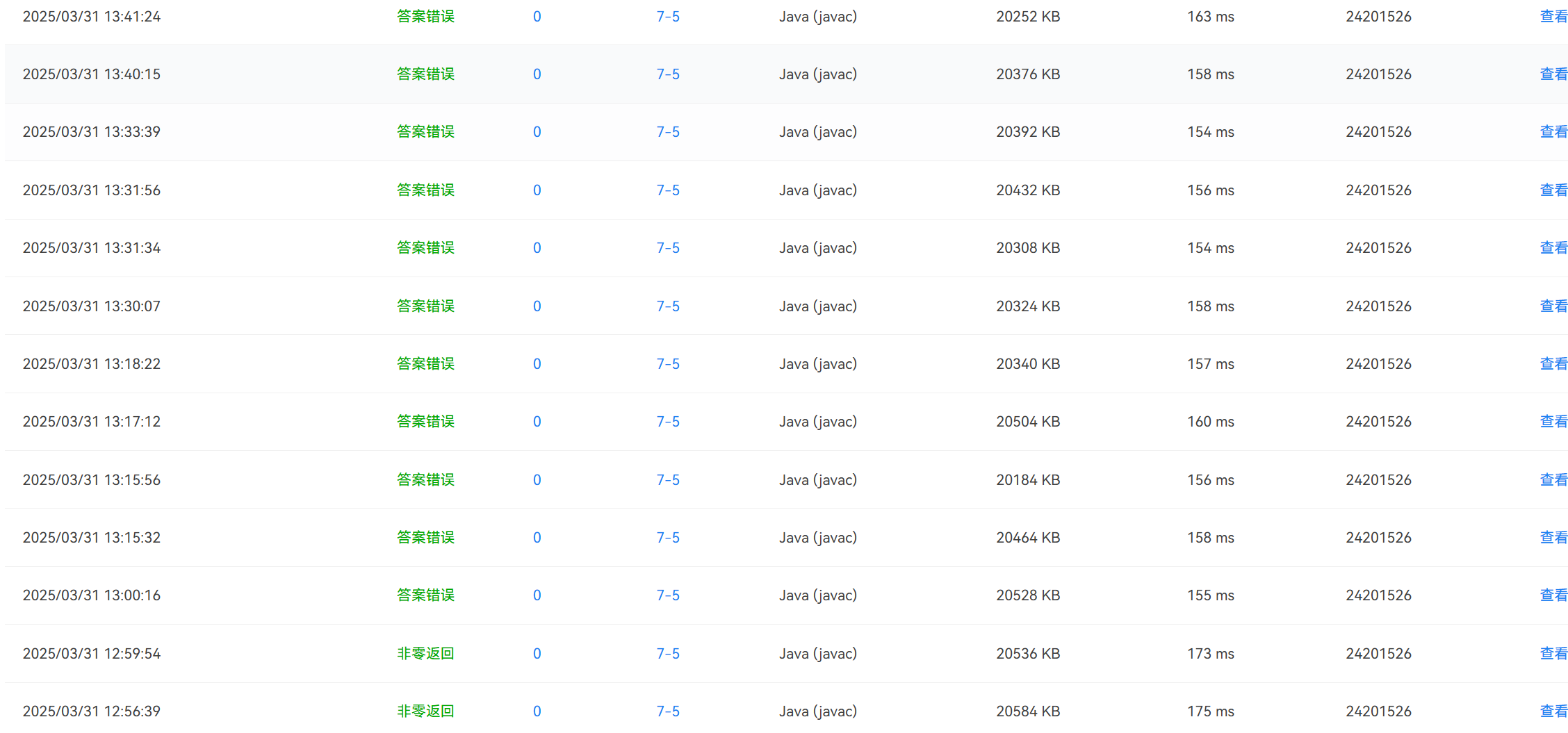Click the 163 ms run time
This screenshot has height=733, width=1568.
coord(1211,17)
